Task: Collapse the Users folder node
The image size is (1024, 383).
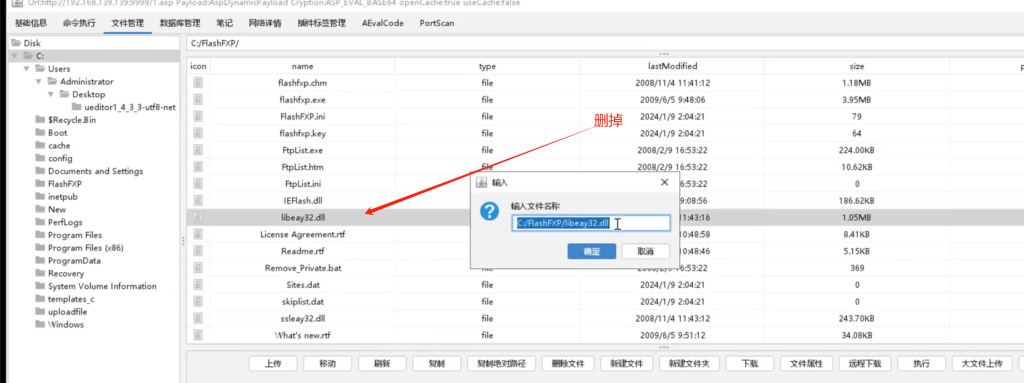Action: [26, 69]
